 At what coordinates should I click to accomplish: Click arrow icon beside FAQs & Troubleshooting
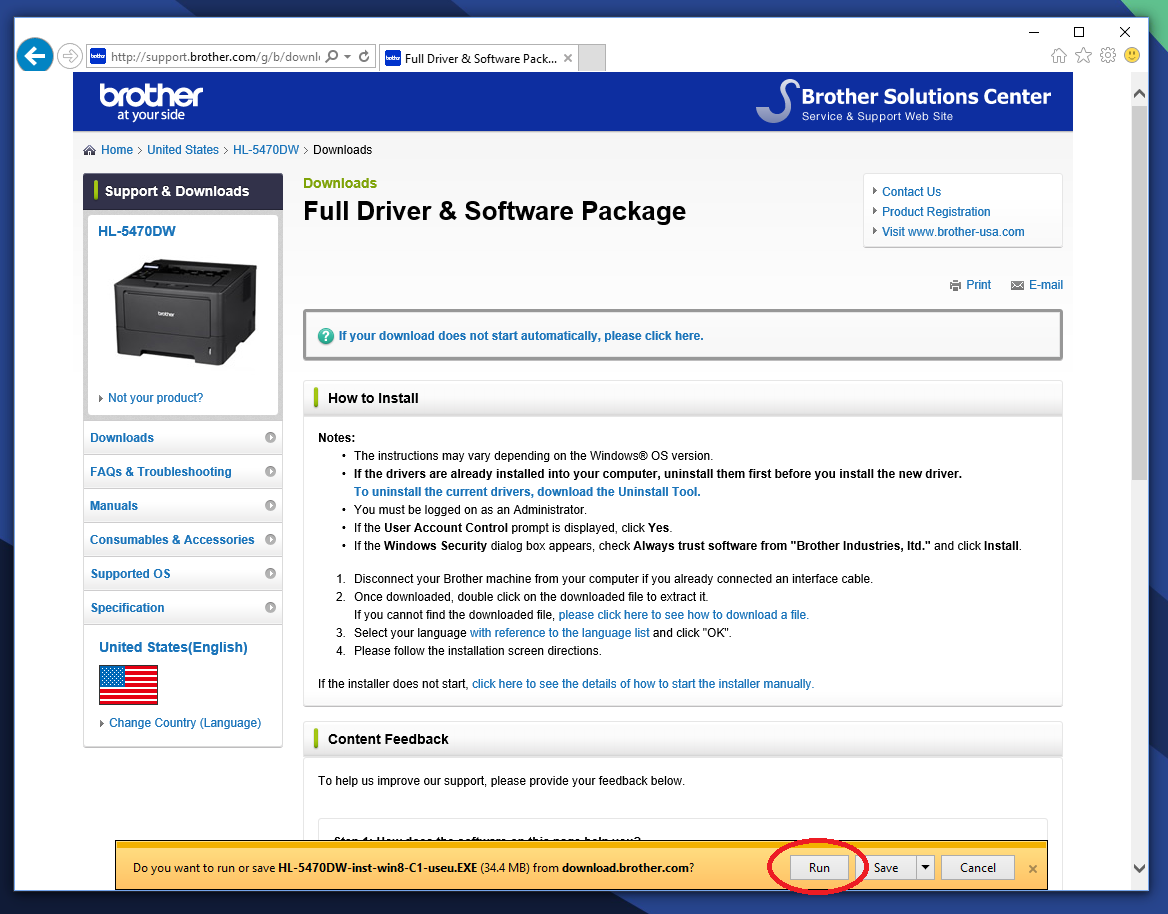270,472
